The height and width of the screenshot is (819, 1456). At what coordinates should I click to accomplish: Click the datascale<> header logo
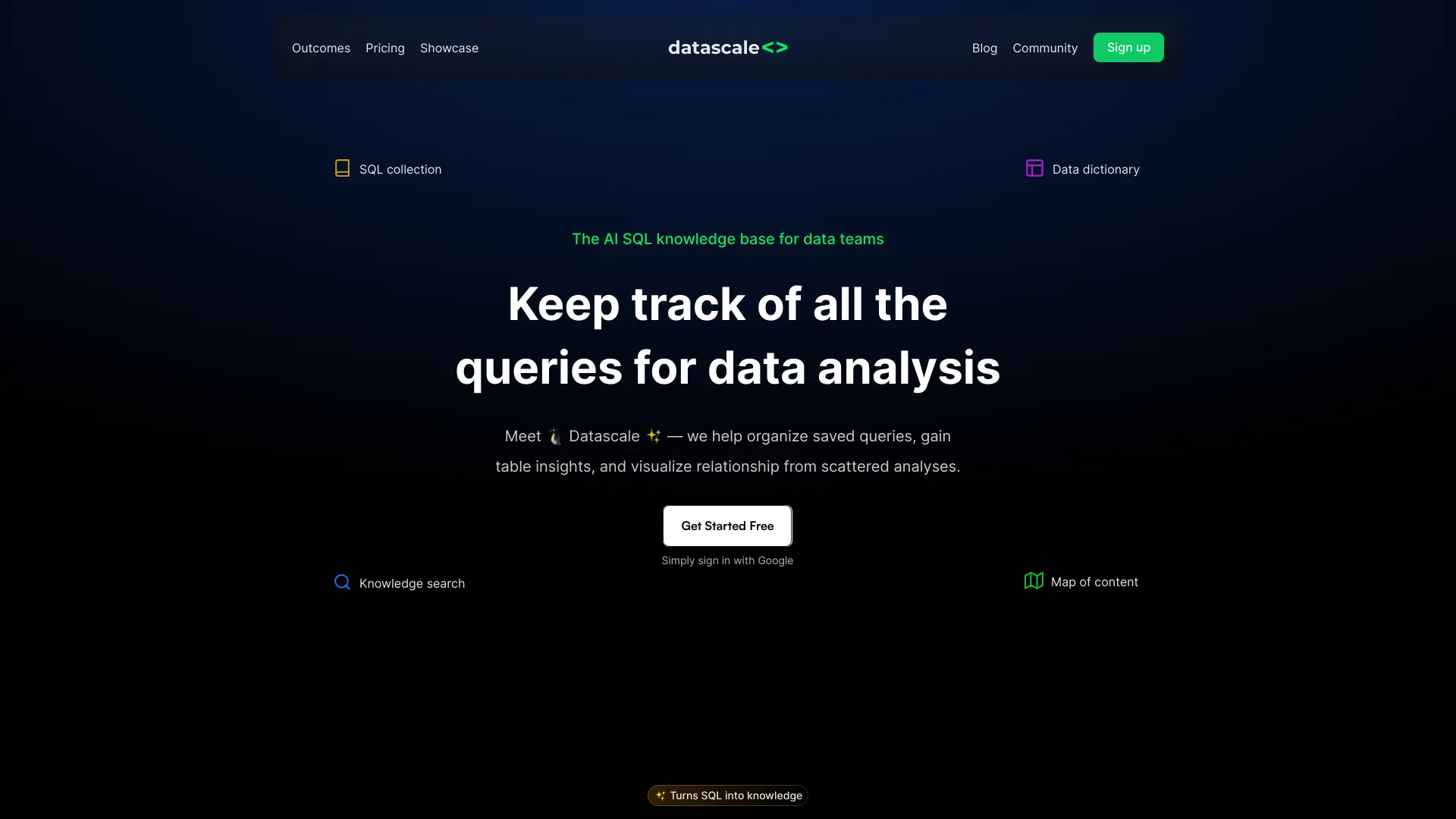(727, 47)
